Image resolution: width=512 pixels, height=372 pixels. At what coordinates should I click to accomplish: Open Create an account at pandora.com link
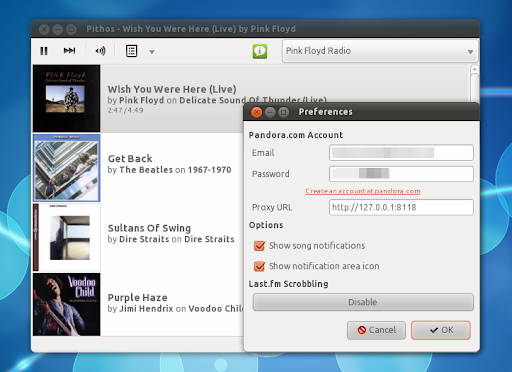click(x=363, y=191)
